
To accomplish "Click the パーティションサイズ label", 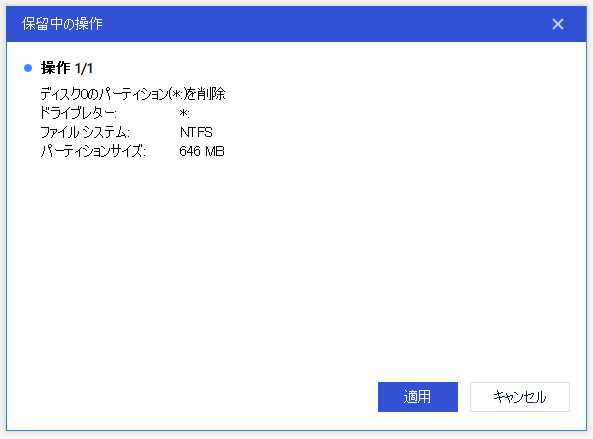I will (x=93, y=151).
